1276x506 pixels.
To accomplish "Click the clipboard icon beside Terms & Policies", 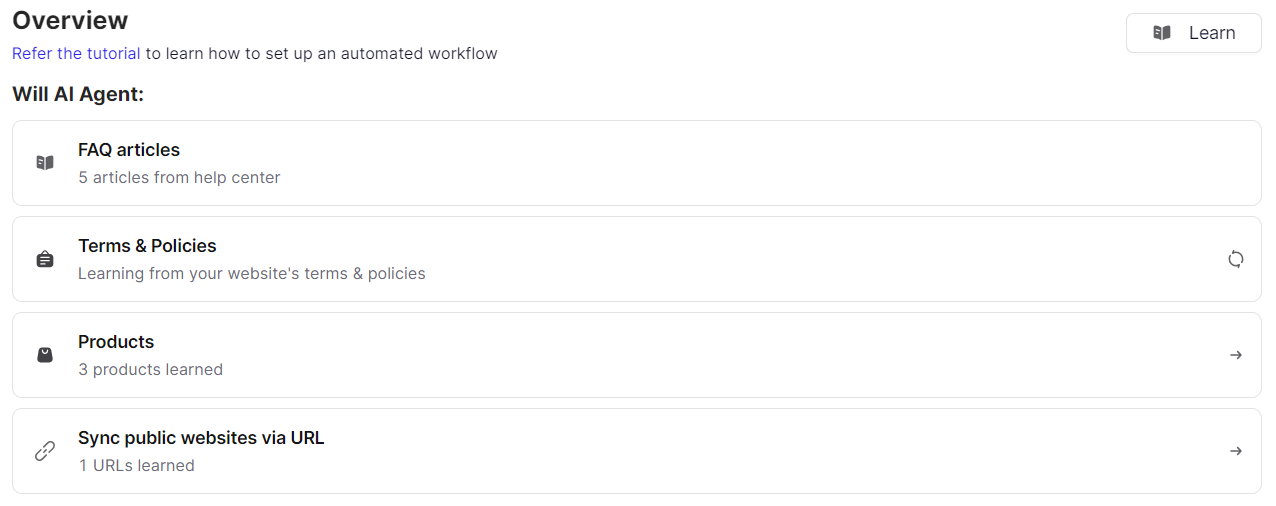I will [x=45, y=259].
